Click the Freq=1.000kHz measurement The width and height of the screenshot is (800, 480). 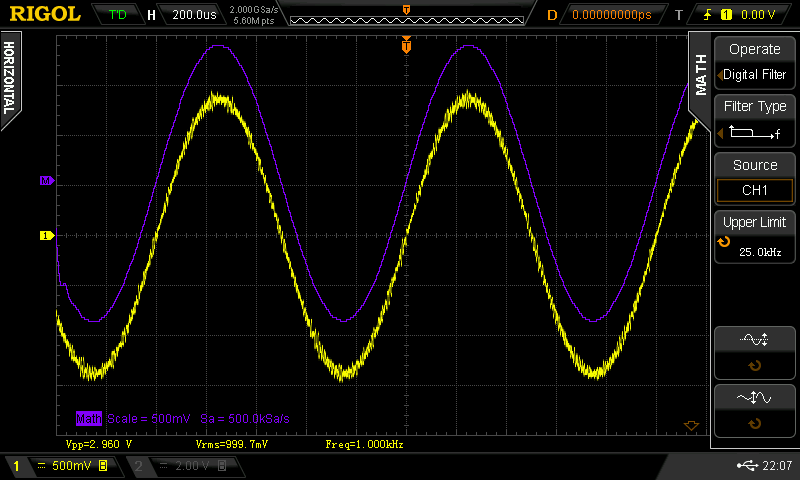(x=364, y=444)
